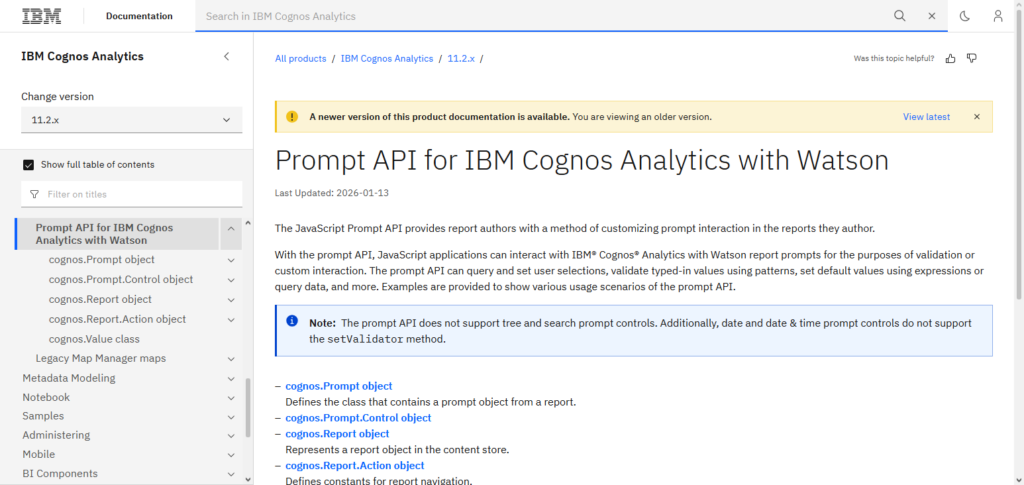Open cognos.Prompt.Control object content link
This screenshot has width=1024, height=485.
359,418
